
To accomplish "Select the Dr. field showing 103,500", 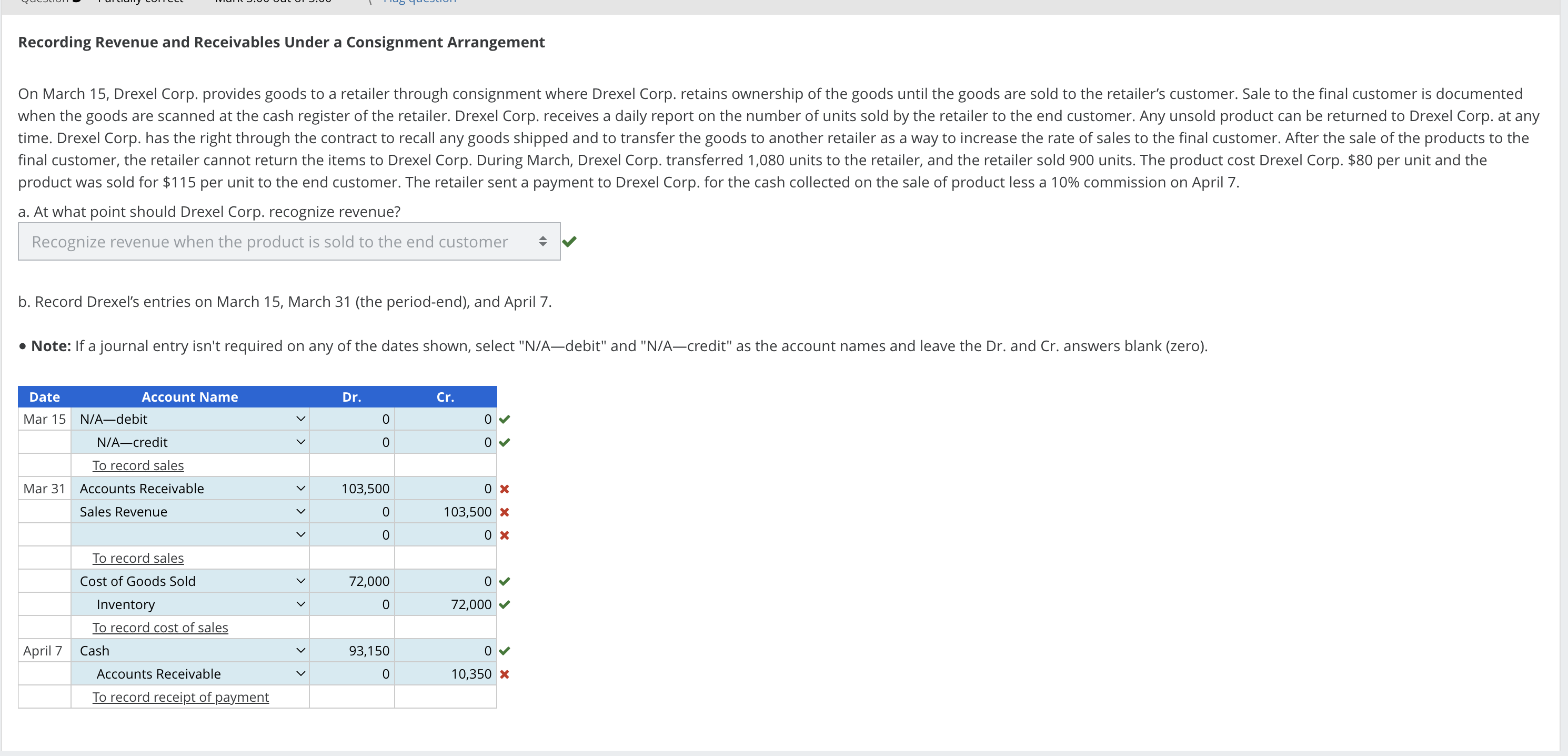I will [x=353, y=488].
